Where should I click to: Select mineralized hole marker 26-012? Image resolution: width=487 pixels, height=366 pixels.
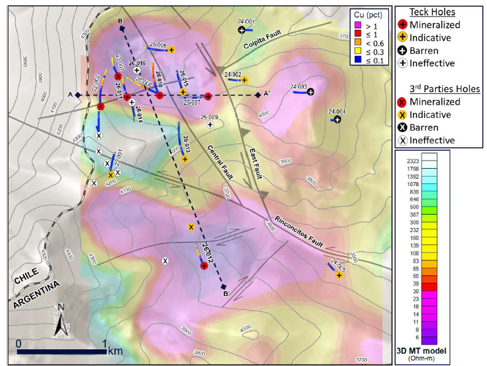tap(204, 266)
